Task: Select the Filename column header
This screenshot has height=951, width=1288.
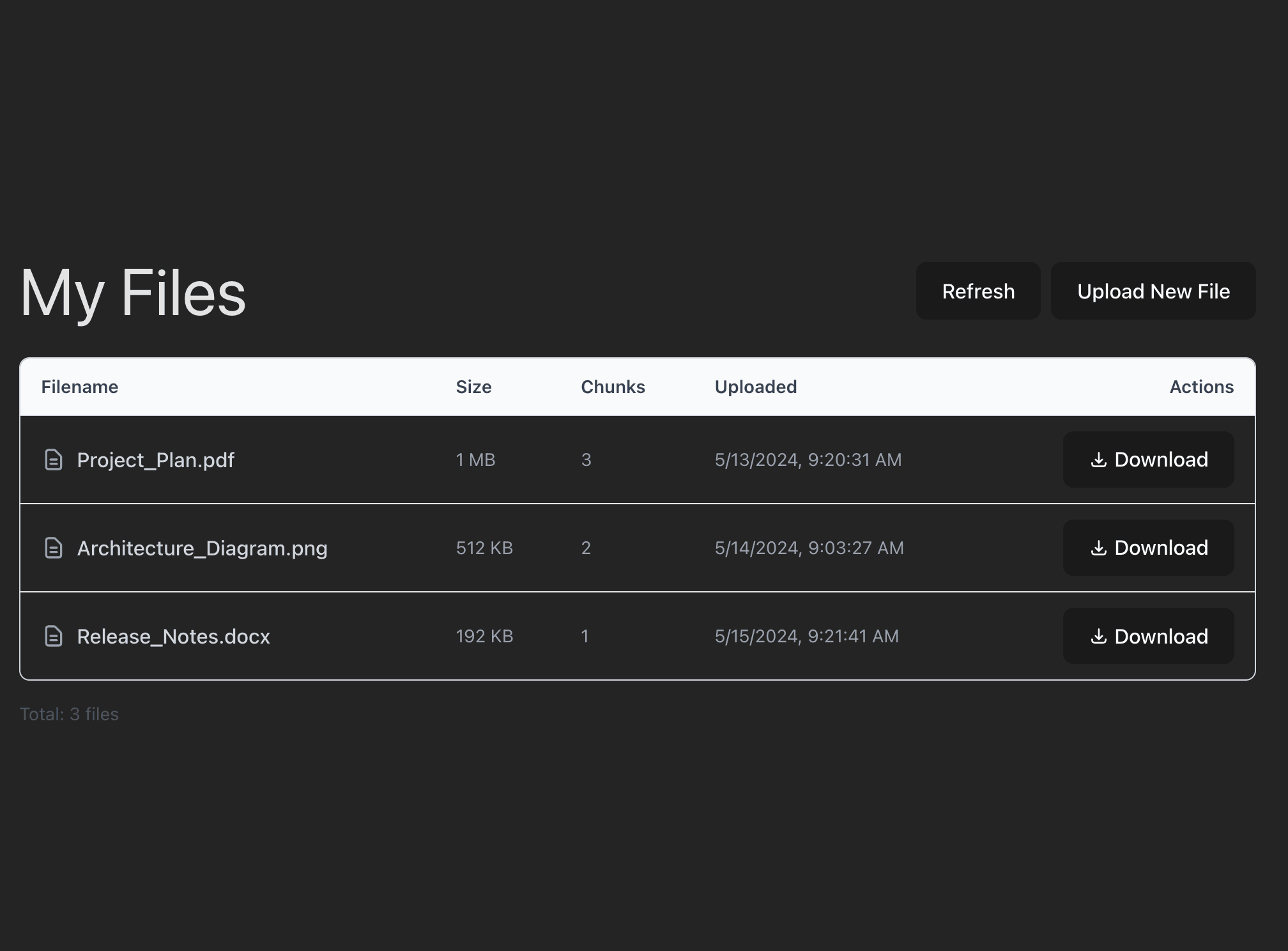Action: click(x=80, y=387)
